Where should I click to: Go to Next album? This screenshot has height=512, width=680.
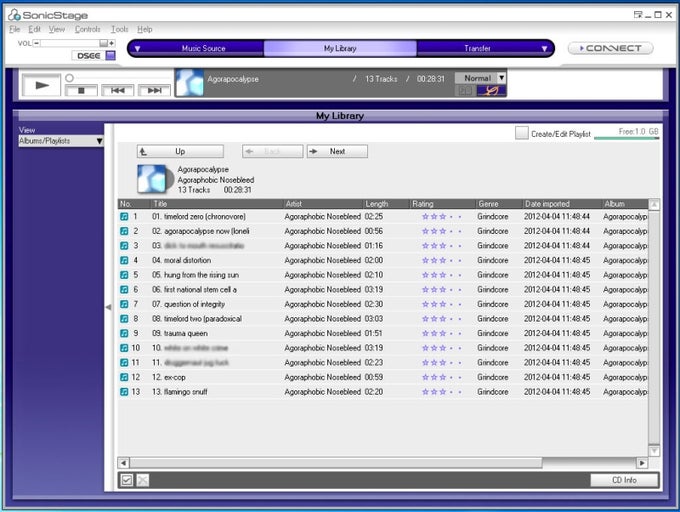point(337,151)
